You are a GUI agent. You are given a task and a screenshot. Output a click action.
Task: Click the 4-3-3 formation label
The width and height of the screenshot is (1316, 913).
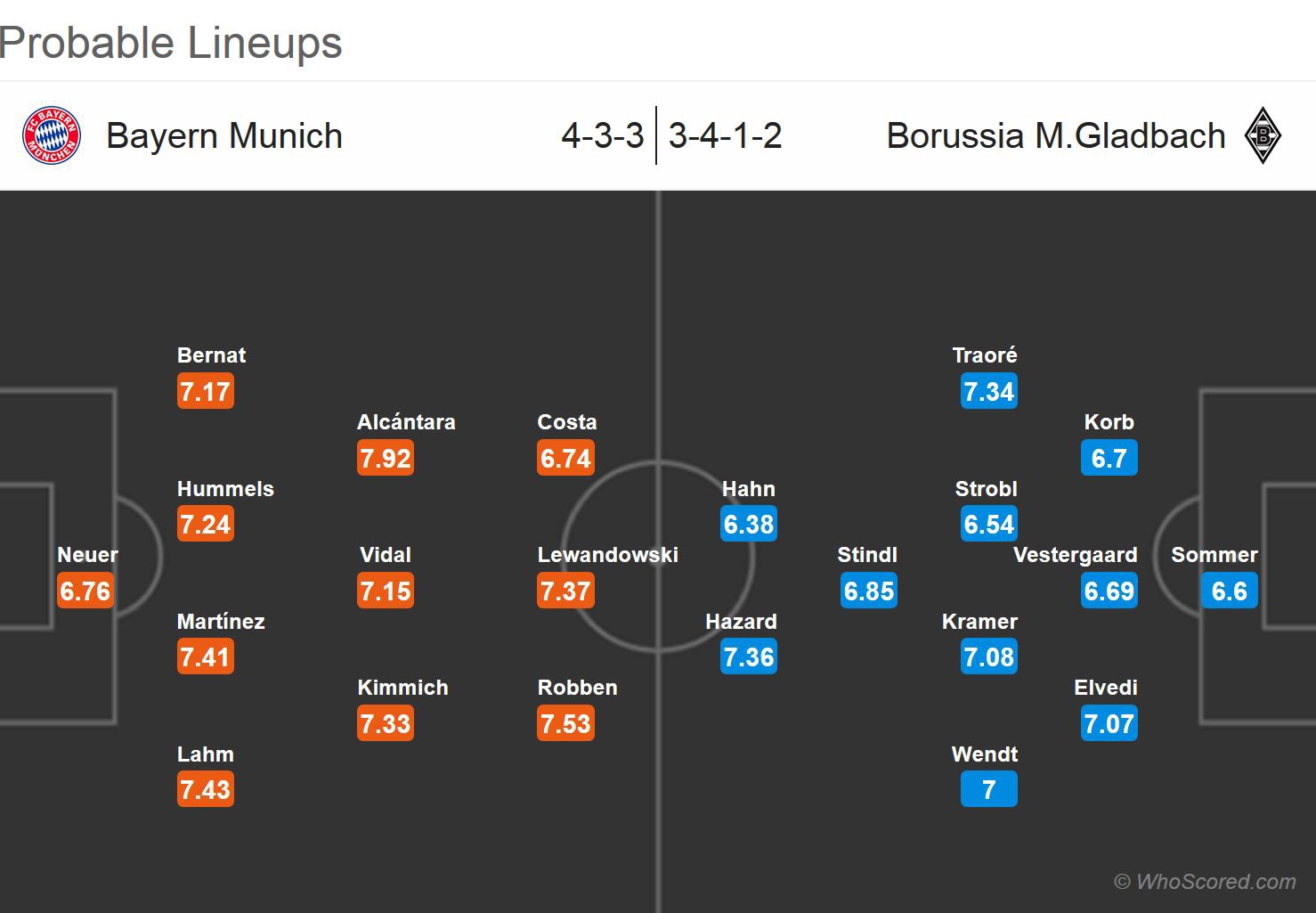tap(603, 135)
